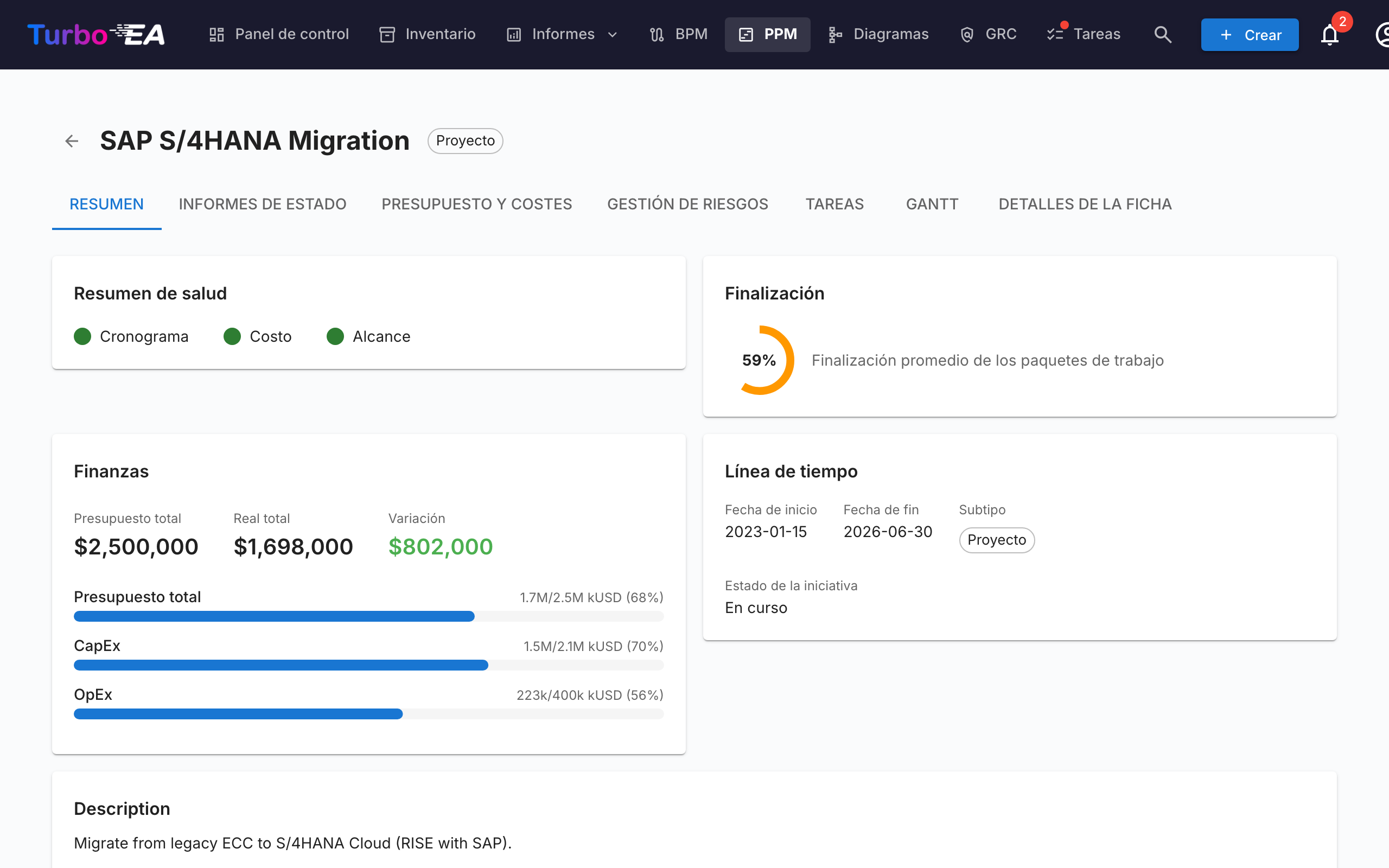
Task: Click the Diagramas tree icon
Action: pyautogui.click(x=835, y=34)
